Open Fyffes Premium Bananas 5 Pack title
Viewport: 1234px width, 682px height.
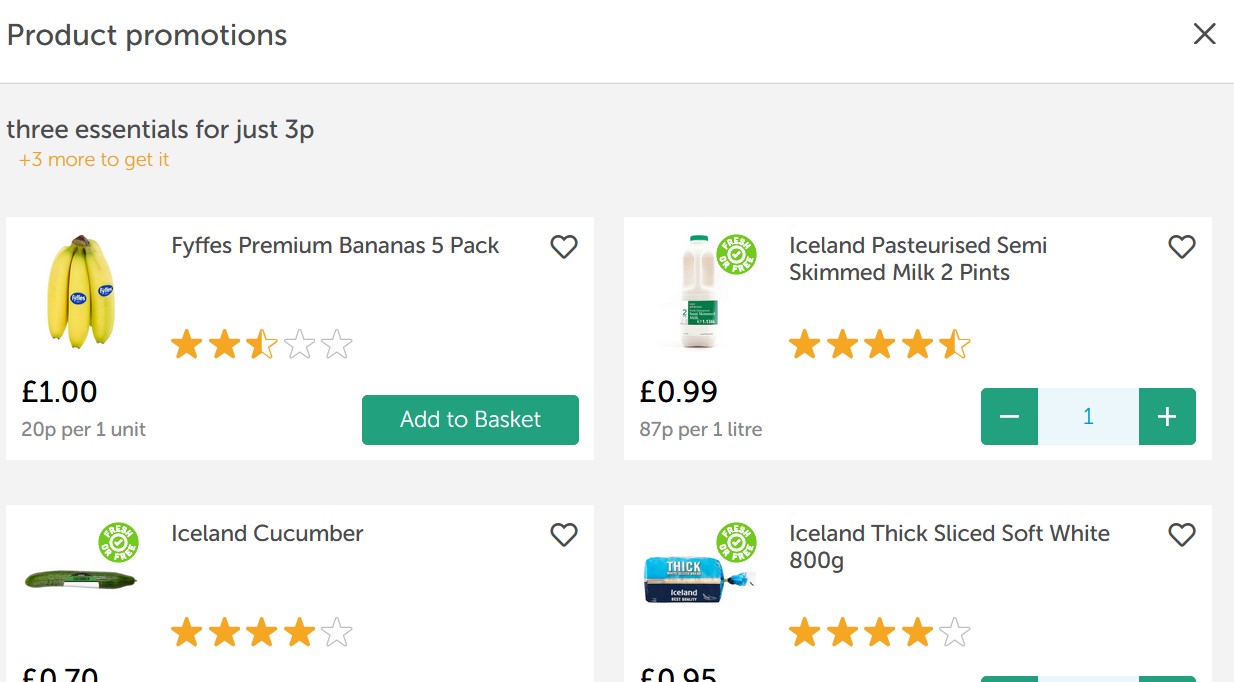tap(335, 246)
